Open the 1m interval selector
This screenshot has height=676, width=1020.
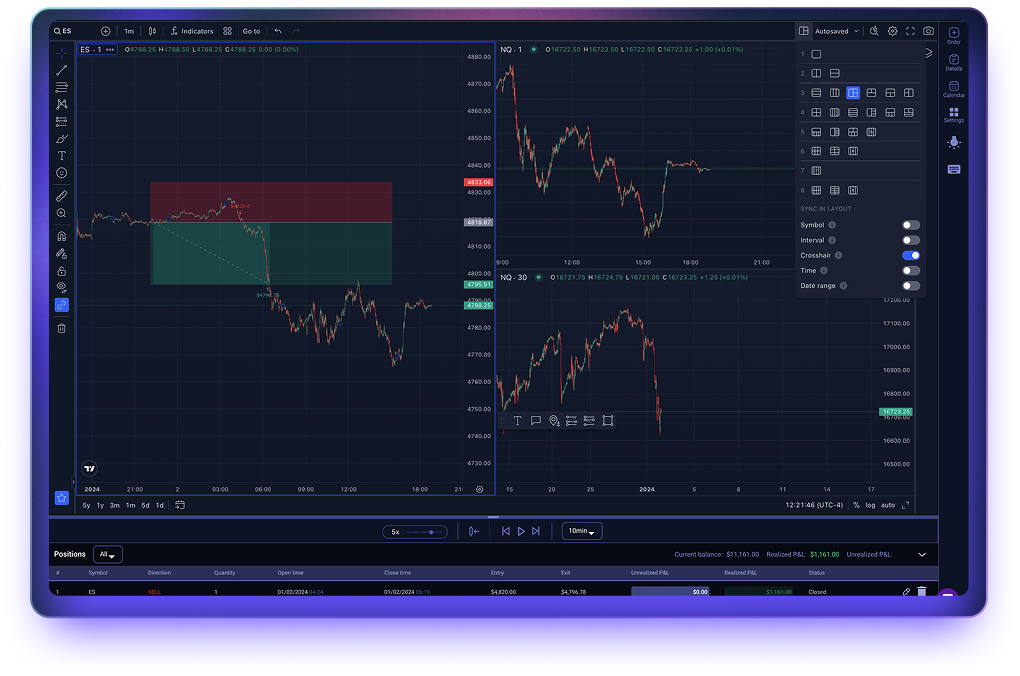pos(129,31)
